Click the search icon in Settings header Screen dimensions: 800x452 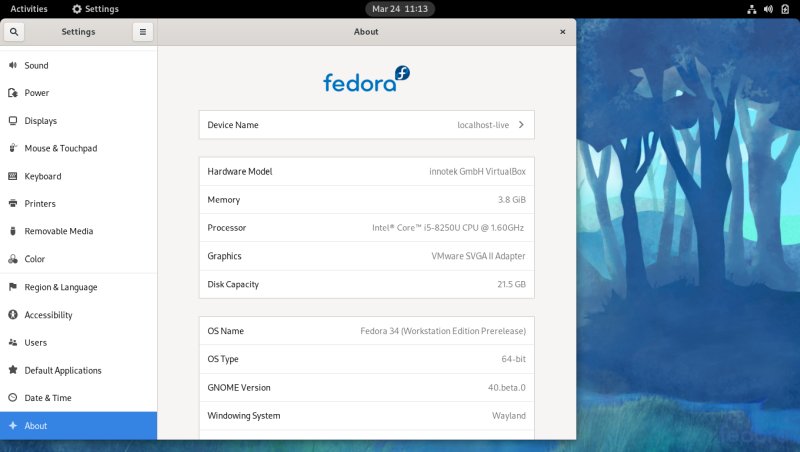point(14,32)
